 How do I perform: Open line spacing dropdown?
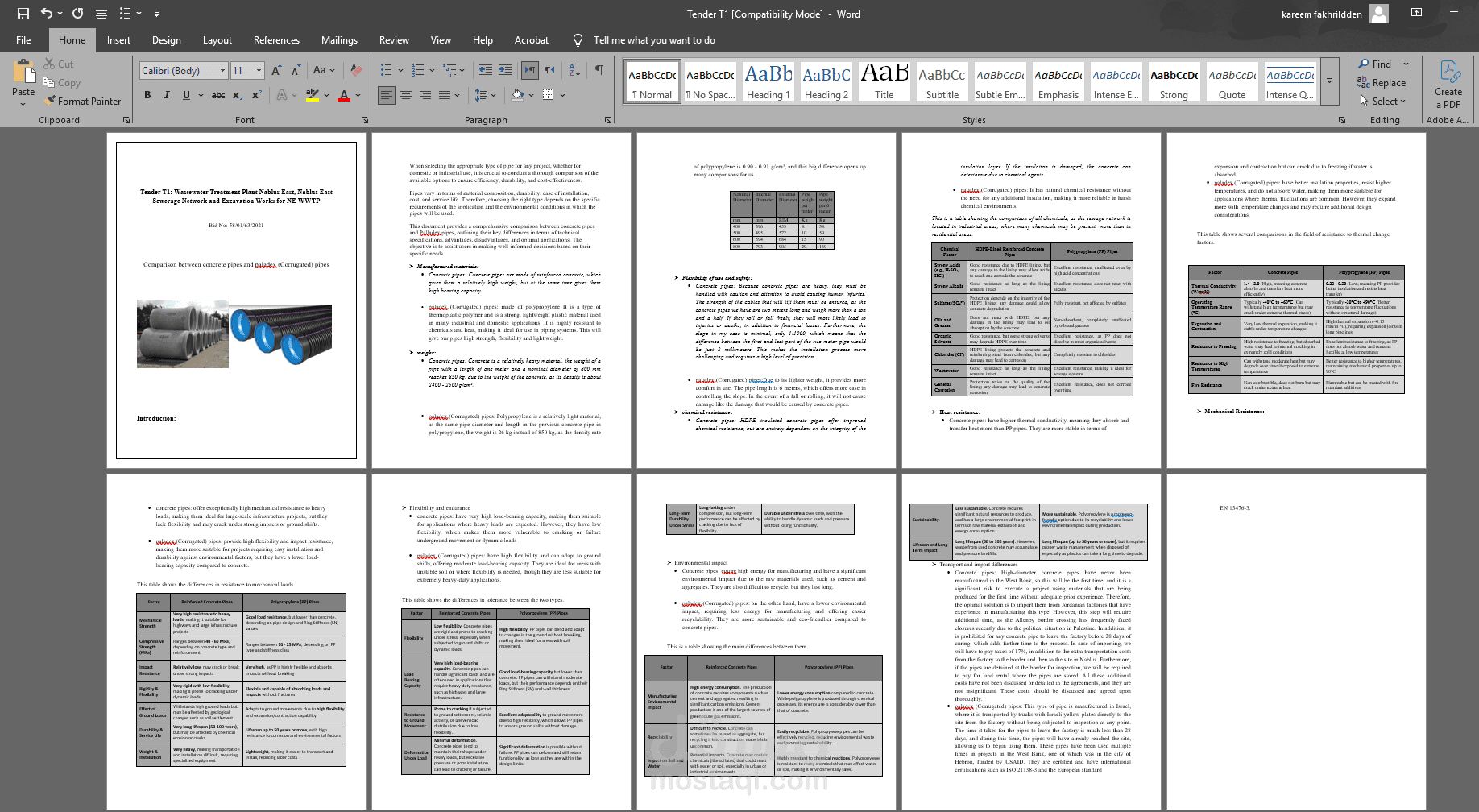click(487, 95)
